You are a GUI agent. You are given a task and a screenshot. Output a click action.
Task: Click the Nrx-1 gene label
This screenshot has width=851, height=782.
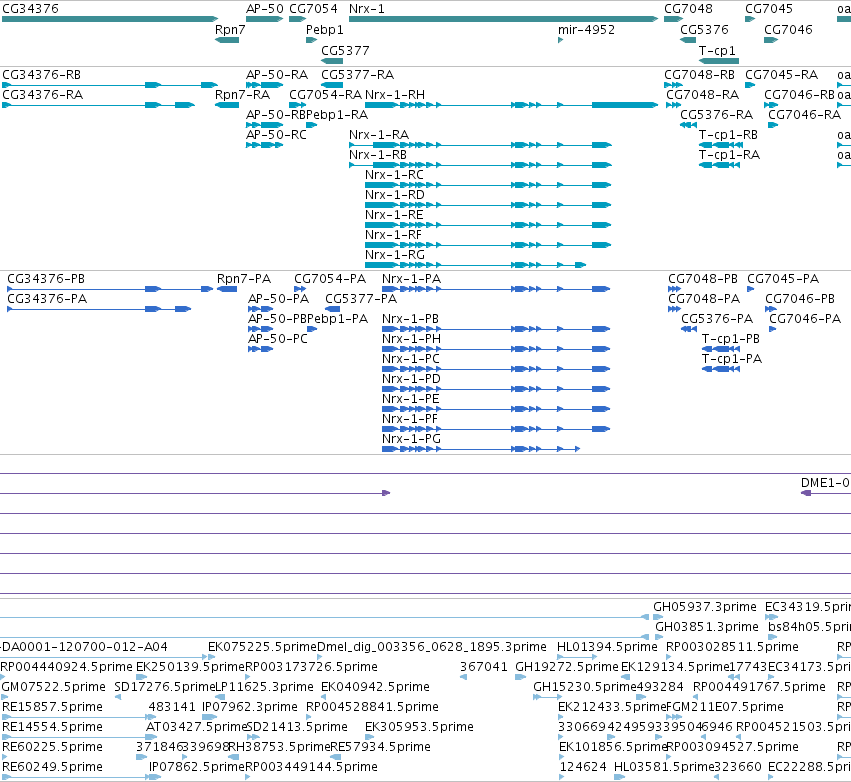pos(366,9)
